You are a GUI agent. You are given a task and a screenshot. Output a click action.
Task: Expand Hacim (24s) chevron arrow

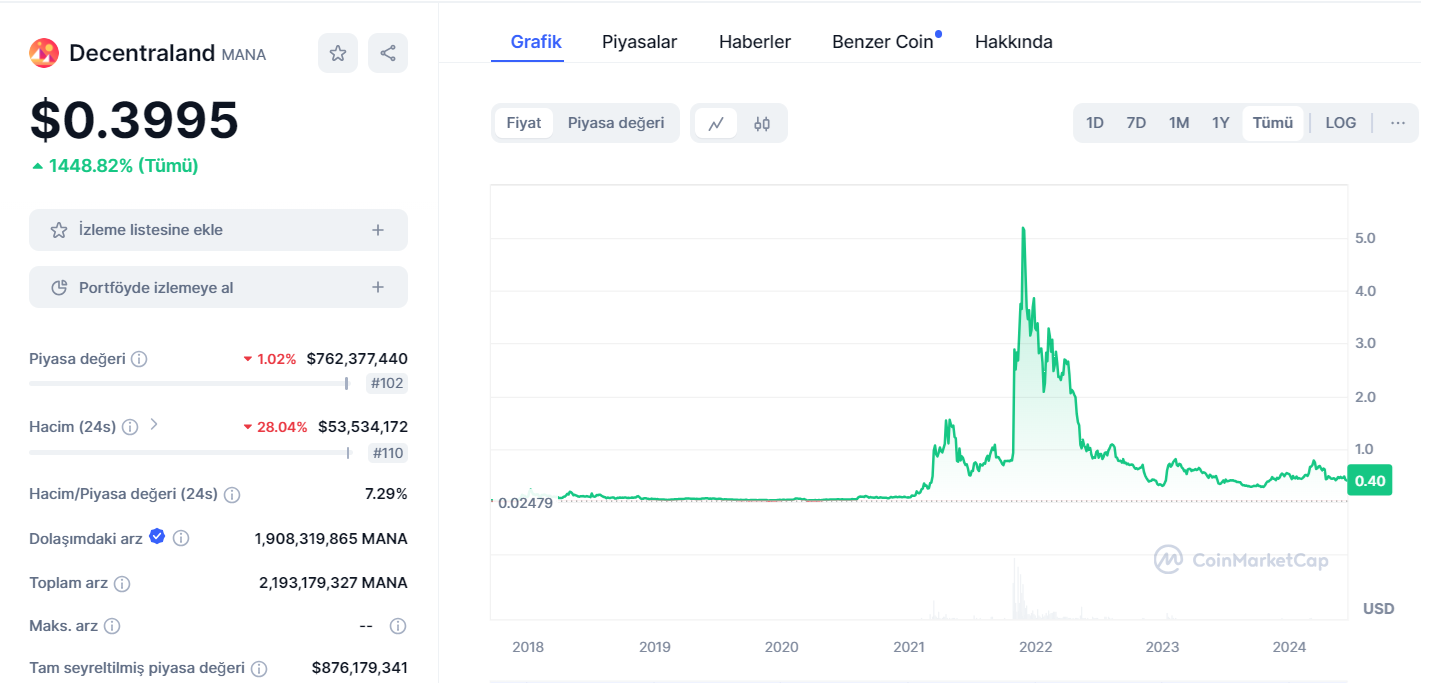point(154,425)
